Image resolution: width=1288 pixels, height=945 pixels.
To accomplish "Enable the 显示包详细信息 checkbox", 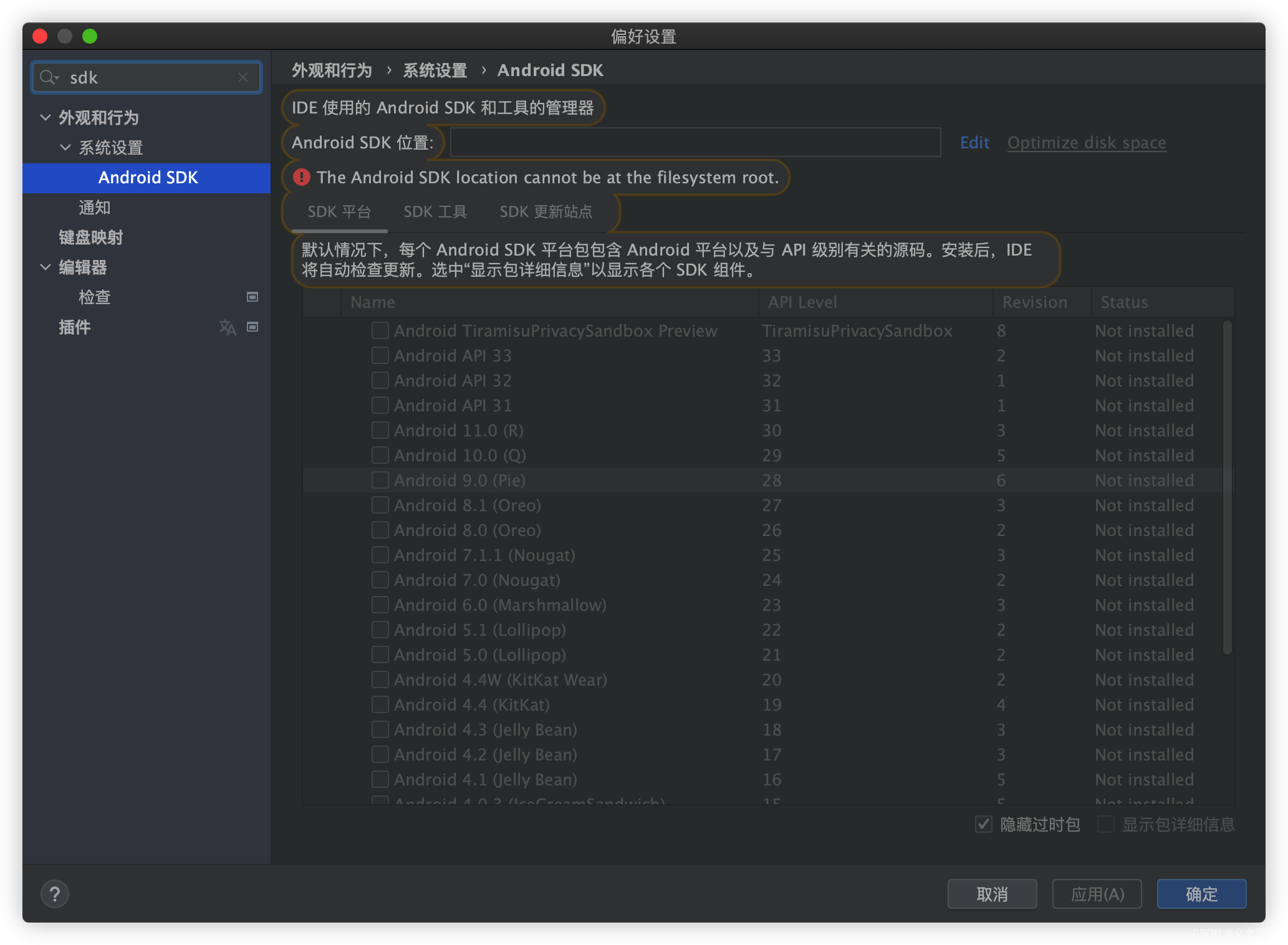I will click(x=1106, y=824).
